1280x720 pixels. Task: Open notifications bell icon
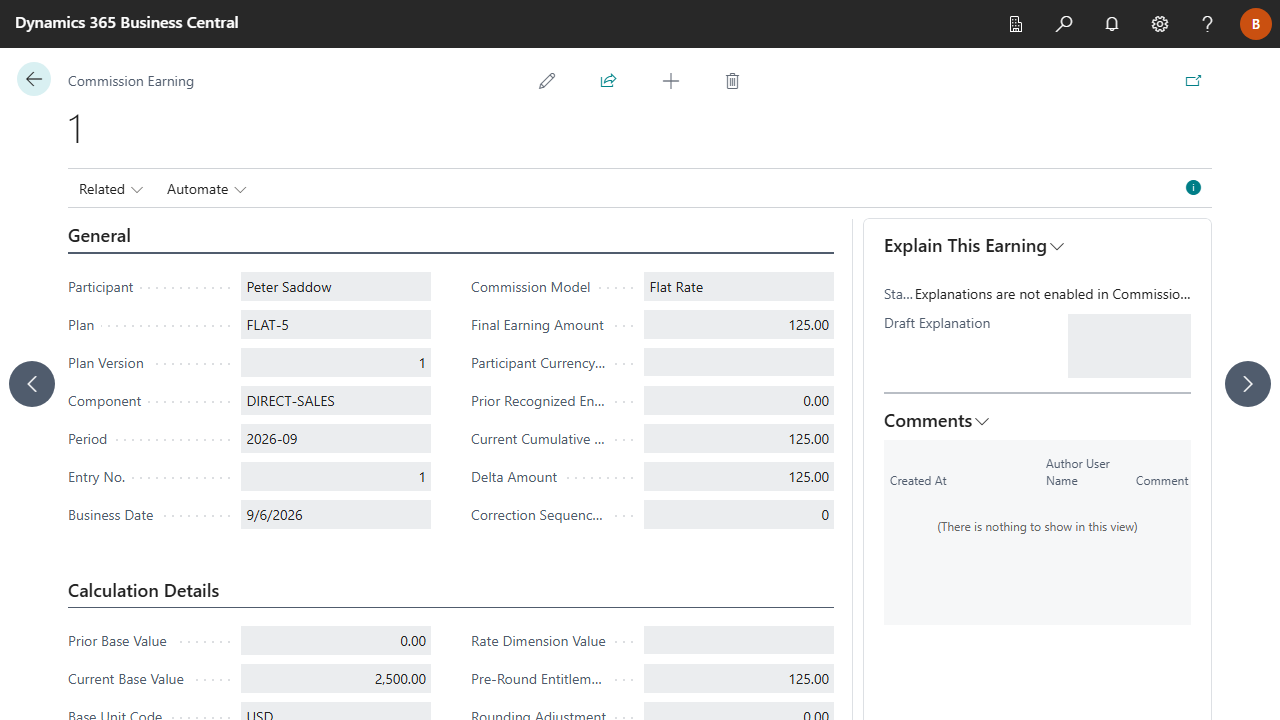point(1112,24)
